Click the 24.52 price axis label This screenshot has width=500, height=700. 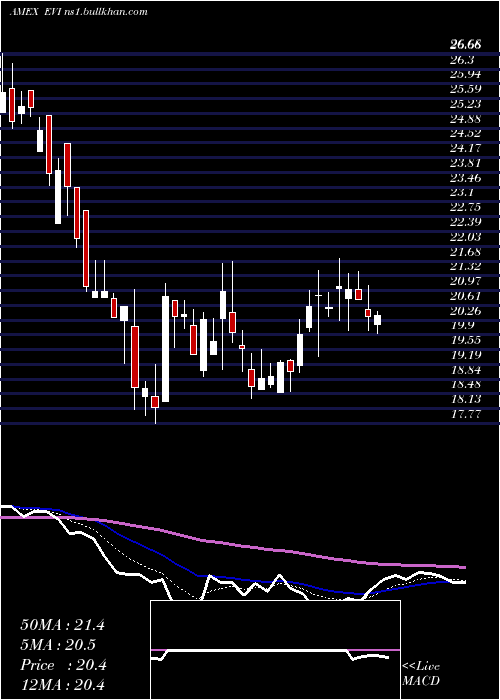tap(466, 133)
